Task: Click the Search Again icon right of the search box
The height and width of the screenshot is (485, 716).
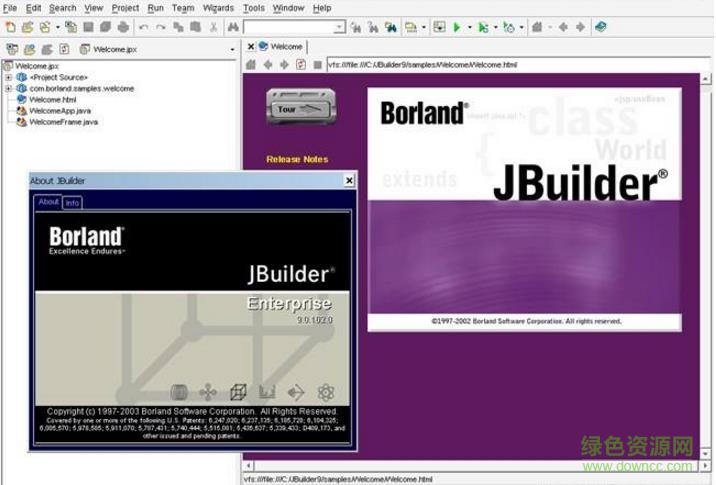Action: (x=356, y=27)
